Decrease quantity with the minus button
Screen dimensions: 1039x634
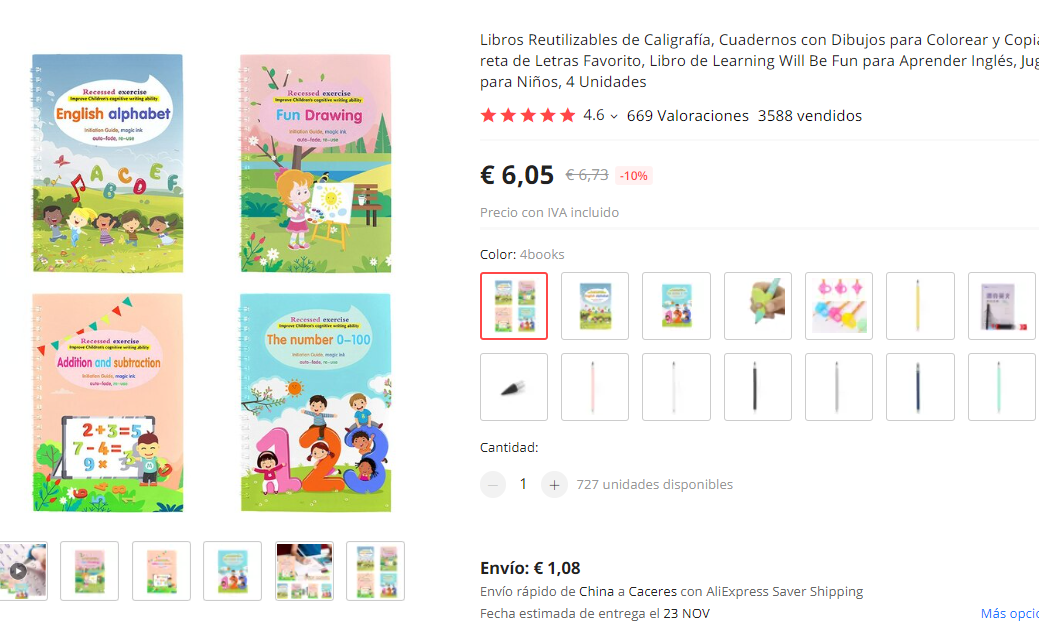click(x=493, y=485)
